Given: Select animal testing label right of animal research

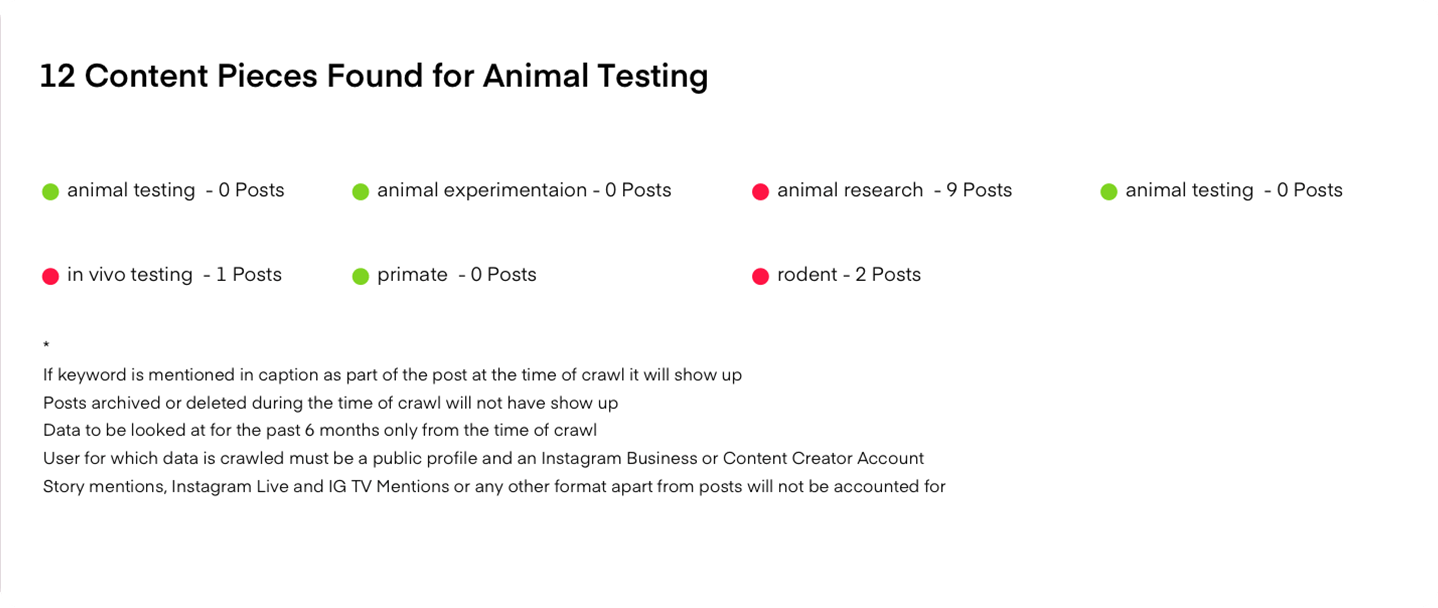Looking at the screenshot, I should tap(1234, 190).
